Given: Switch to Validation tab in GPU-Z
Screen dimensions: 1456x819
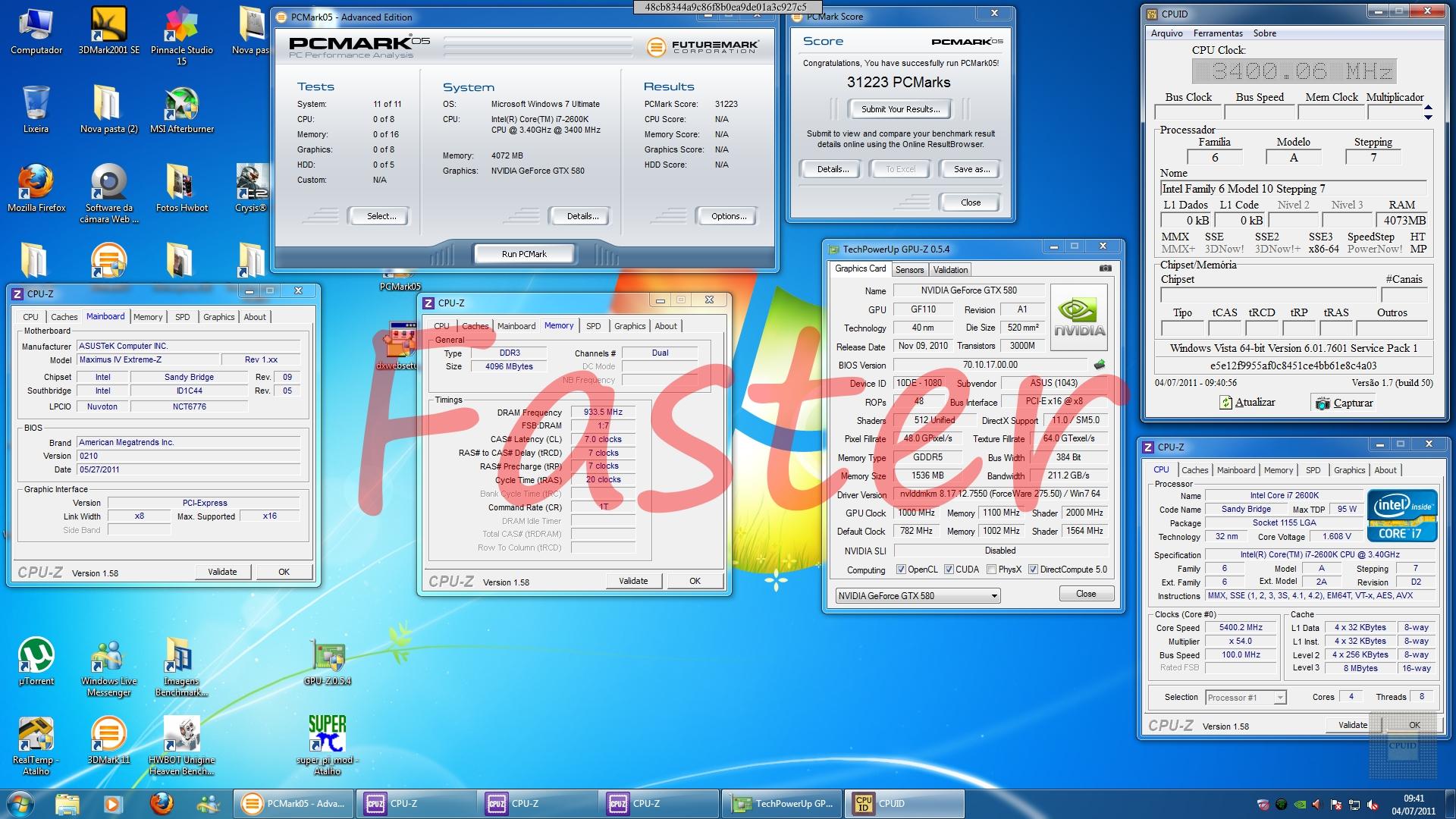Looking at the screenshot, I should coord(950,270).
